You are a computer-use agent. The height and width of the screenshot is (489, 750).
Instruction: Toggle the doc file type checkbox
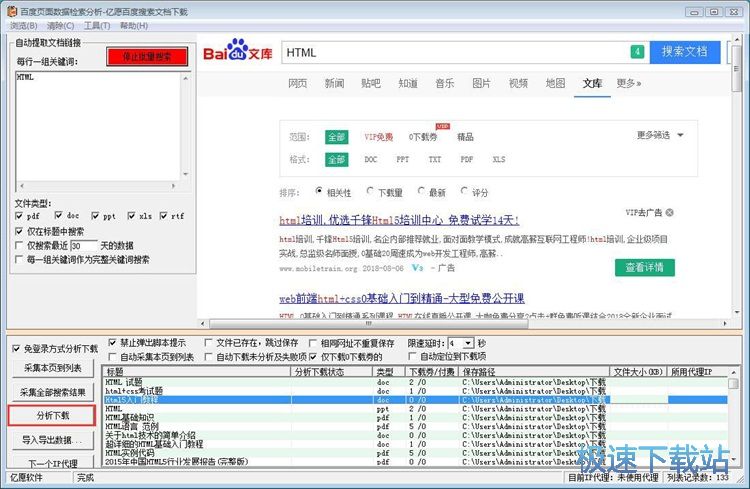58,215
